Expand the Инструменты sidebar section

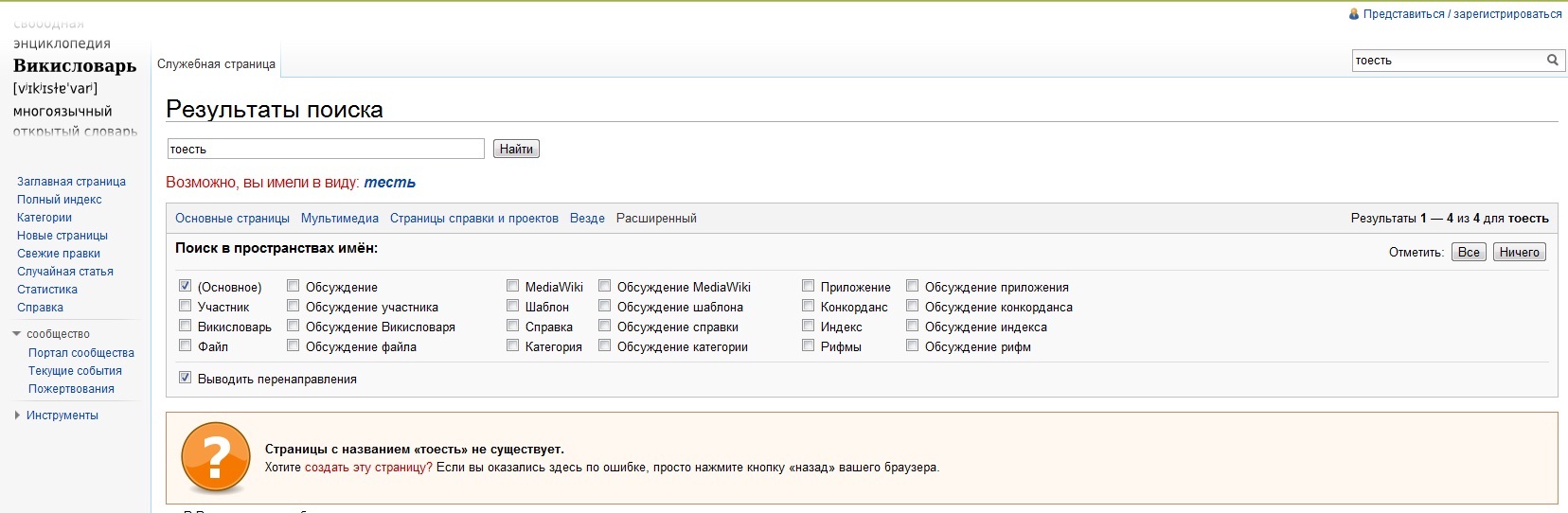coord(17,416)
